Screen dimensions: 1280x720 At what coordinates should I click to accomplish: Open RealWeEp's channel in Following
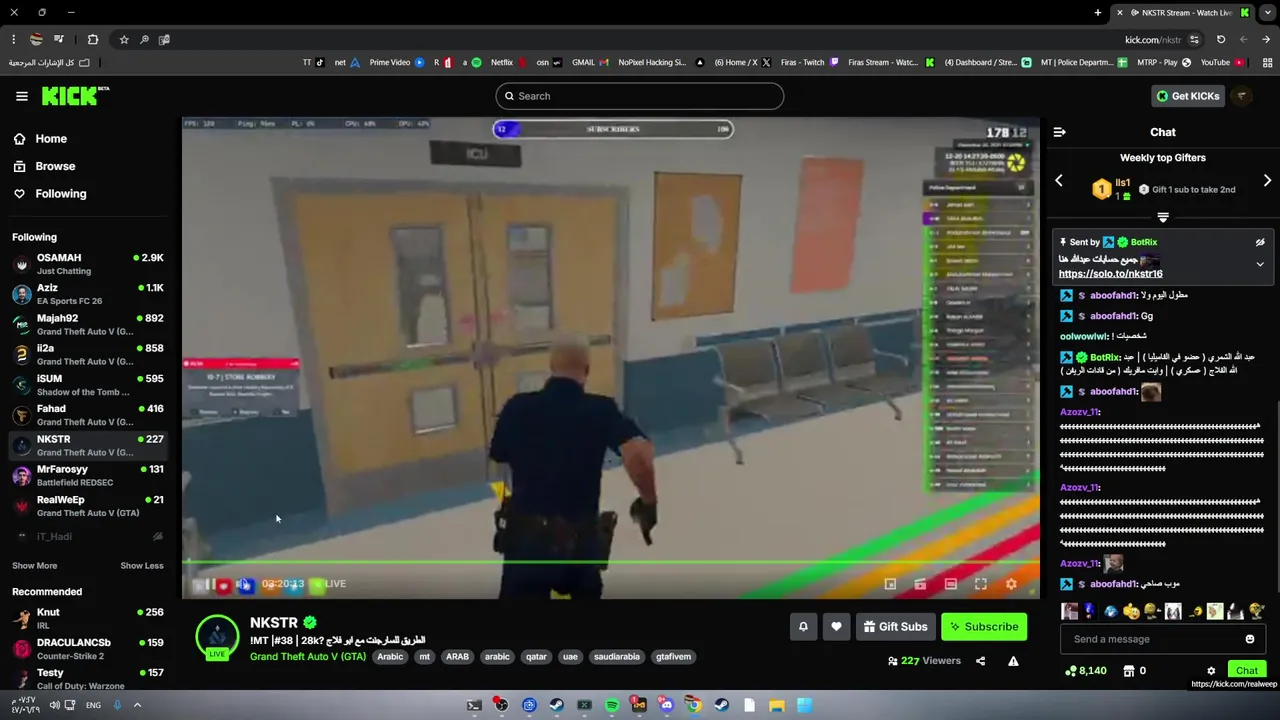(x=88, y=506)
